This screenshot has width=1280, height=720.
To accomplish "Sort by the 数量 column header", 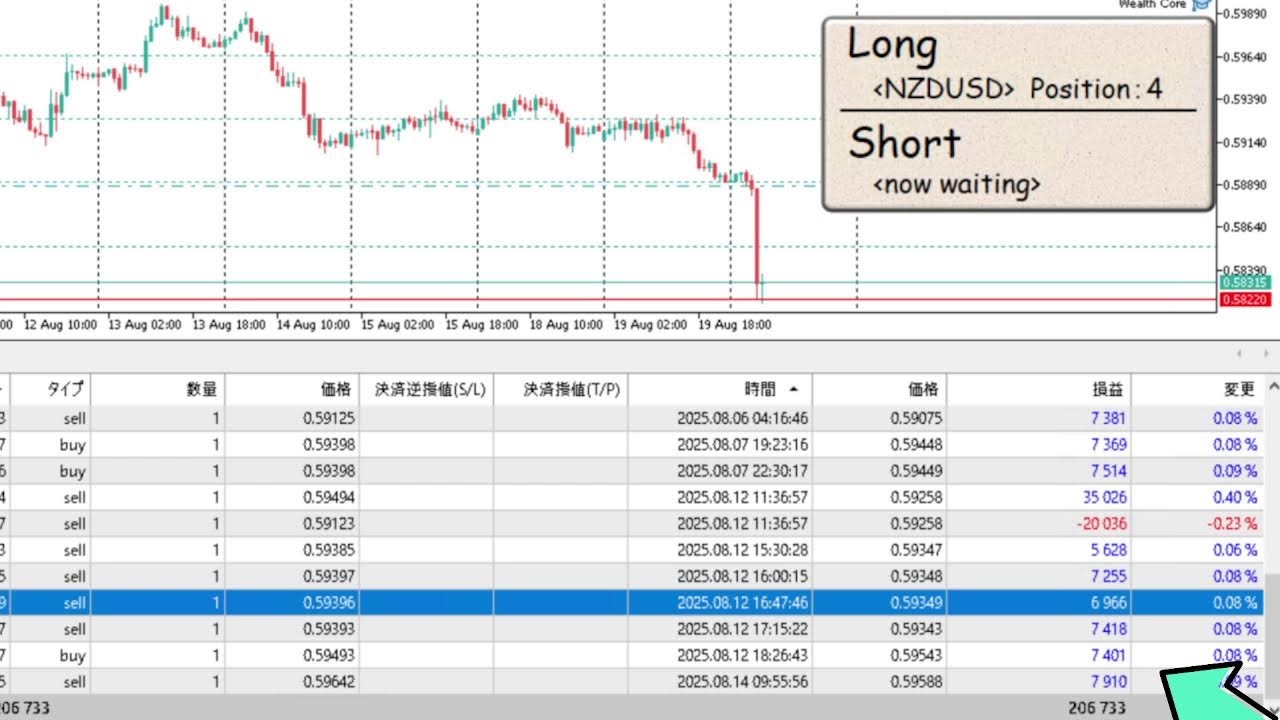I will click(200, 389).
